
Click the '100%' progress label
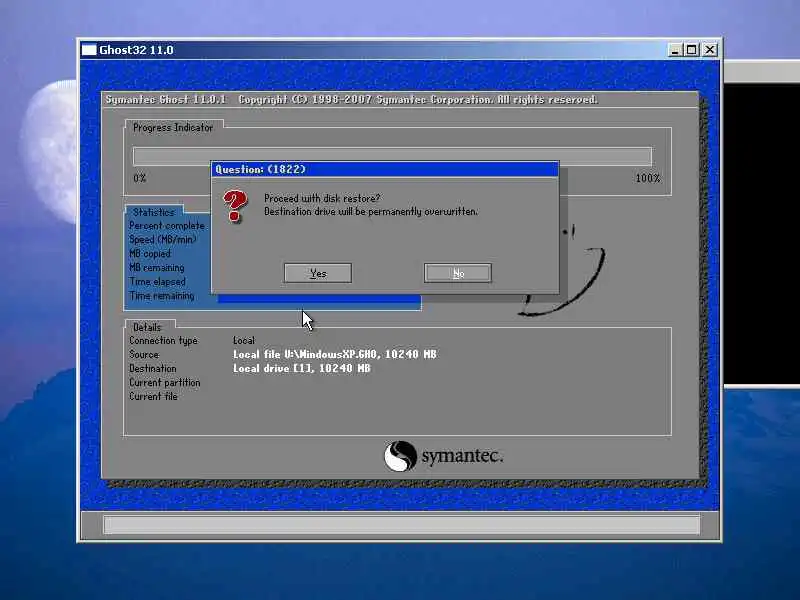point(648,178)
